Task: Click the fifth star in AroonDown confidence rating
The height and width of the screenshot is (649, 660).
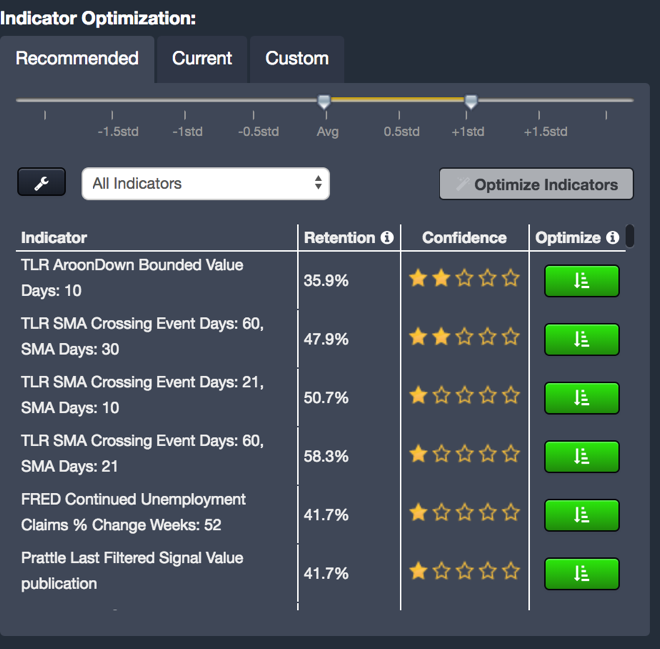Action: coord(511,279)
